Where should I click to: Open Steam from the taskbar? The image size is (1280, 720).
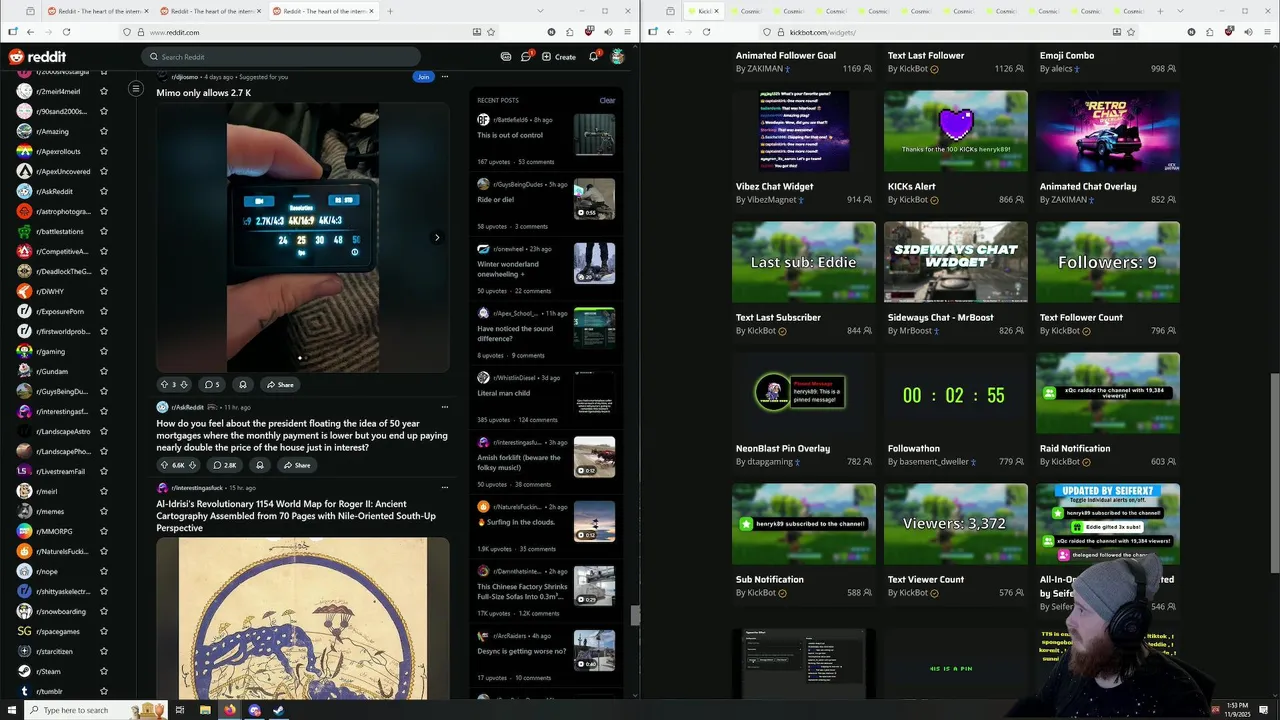[279, 710]
